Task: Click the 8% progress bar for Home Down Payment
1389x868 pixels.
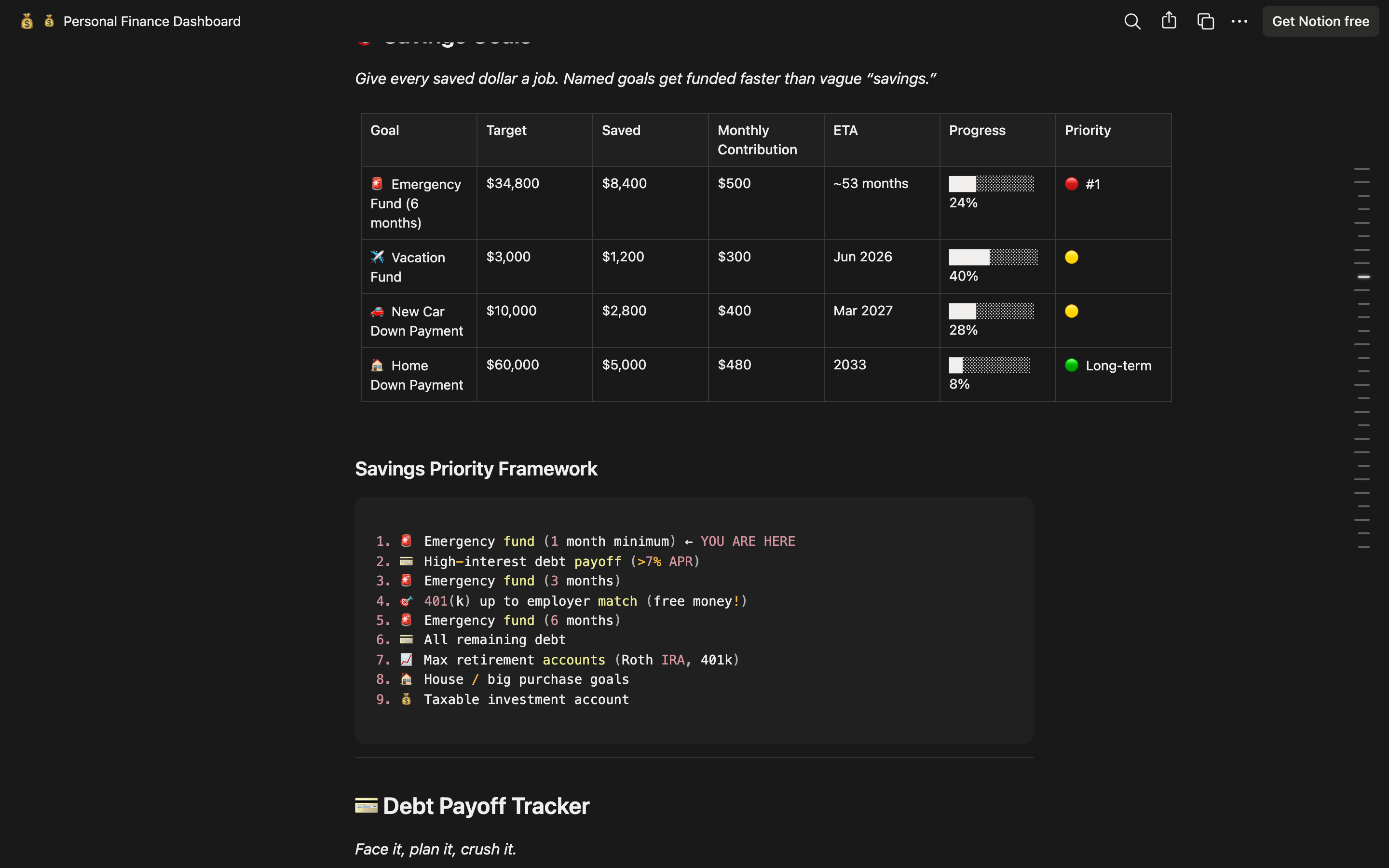Action: pos(990,365)
